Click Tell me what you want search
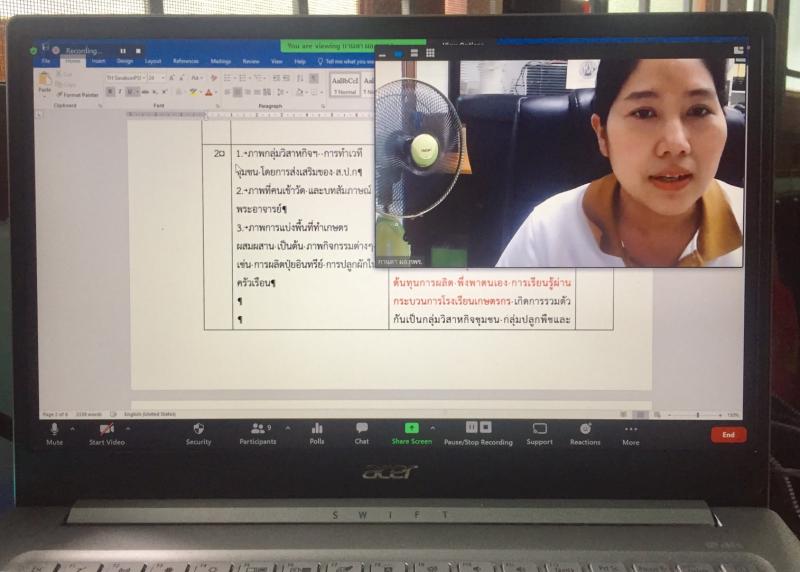The image size is (800, 572). click(346, 61)
